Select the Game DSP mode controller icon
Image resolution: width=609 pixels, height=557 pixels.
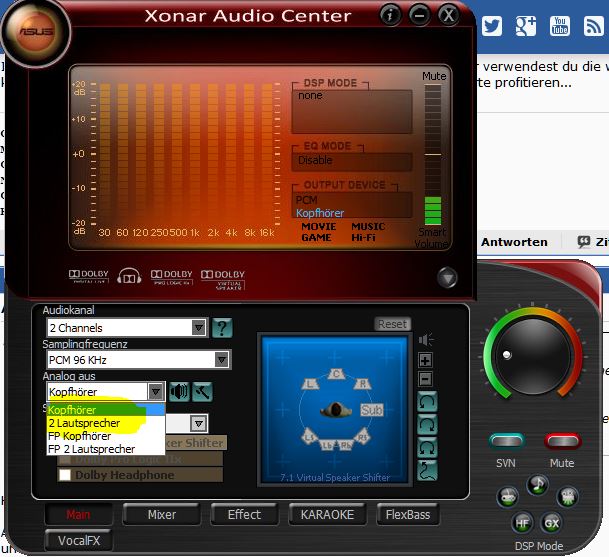click(x=508, y=497)
